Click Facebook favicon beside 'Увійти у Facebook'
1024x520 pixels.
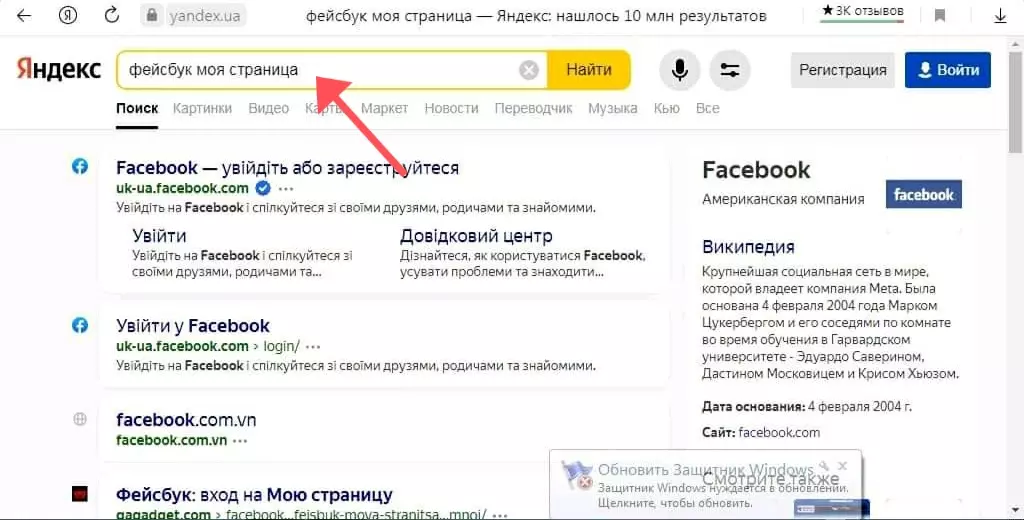80,325
